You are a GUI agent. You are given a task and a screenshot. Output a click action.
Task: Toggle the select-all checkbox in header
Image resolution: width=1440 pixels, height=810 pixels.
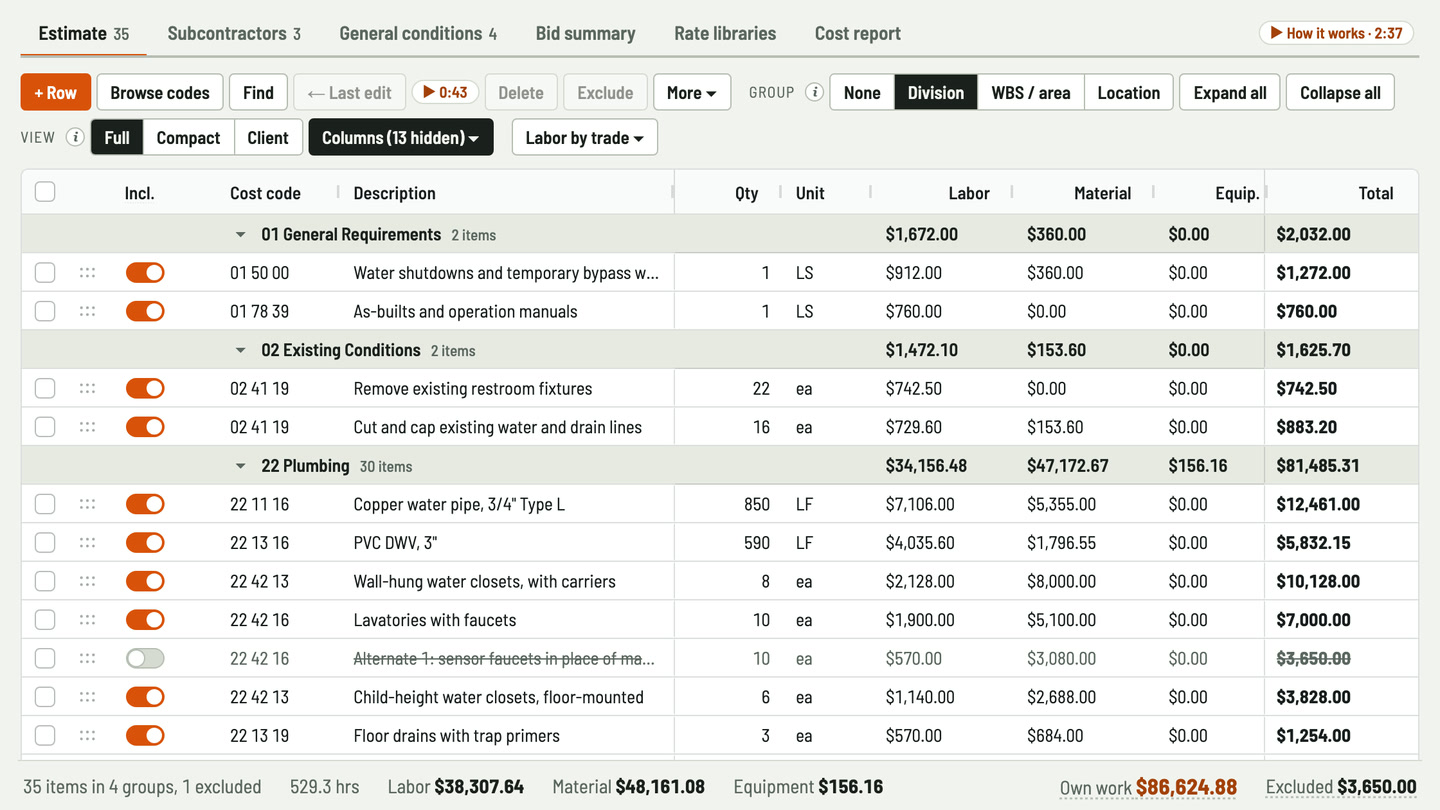coord(45,192)
